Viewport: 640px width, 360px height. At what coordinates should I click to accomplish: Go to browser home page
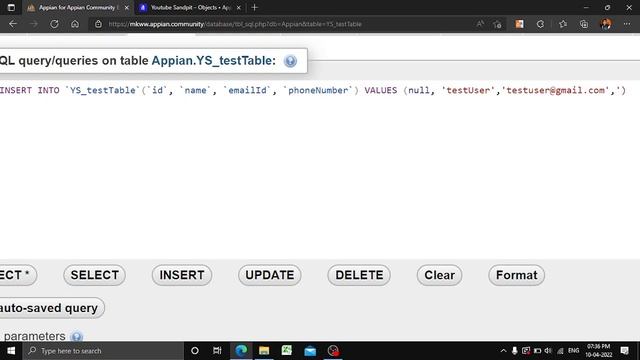point(75,24)
